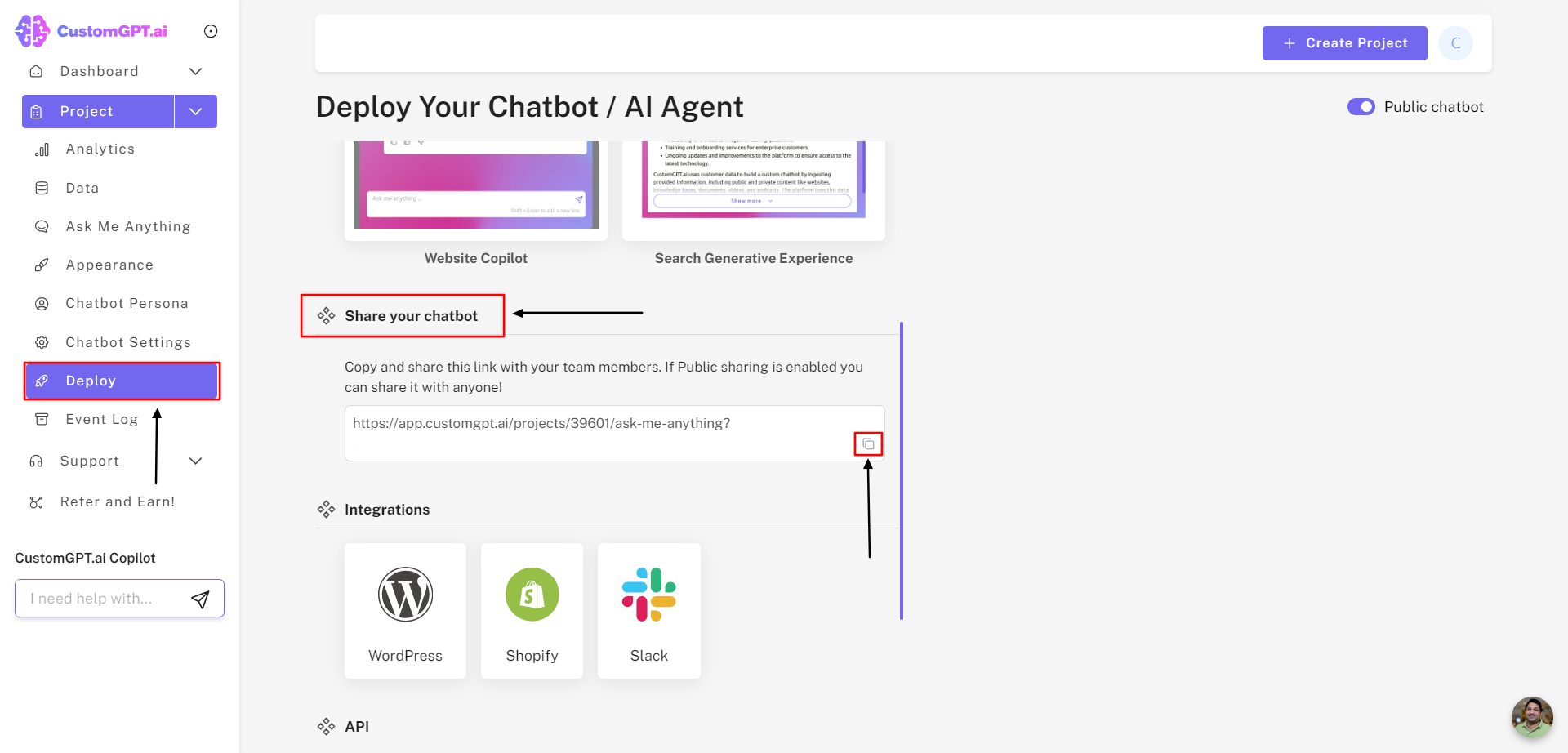Click the Search Generative Experience label
The image size is (1568, 753).
pos(754,258)
